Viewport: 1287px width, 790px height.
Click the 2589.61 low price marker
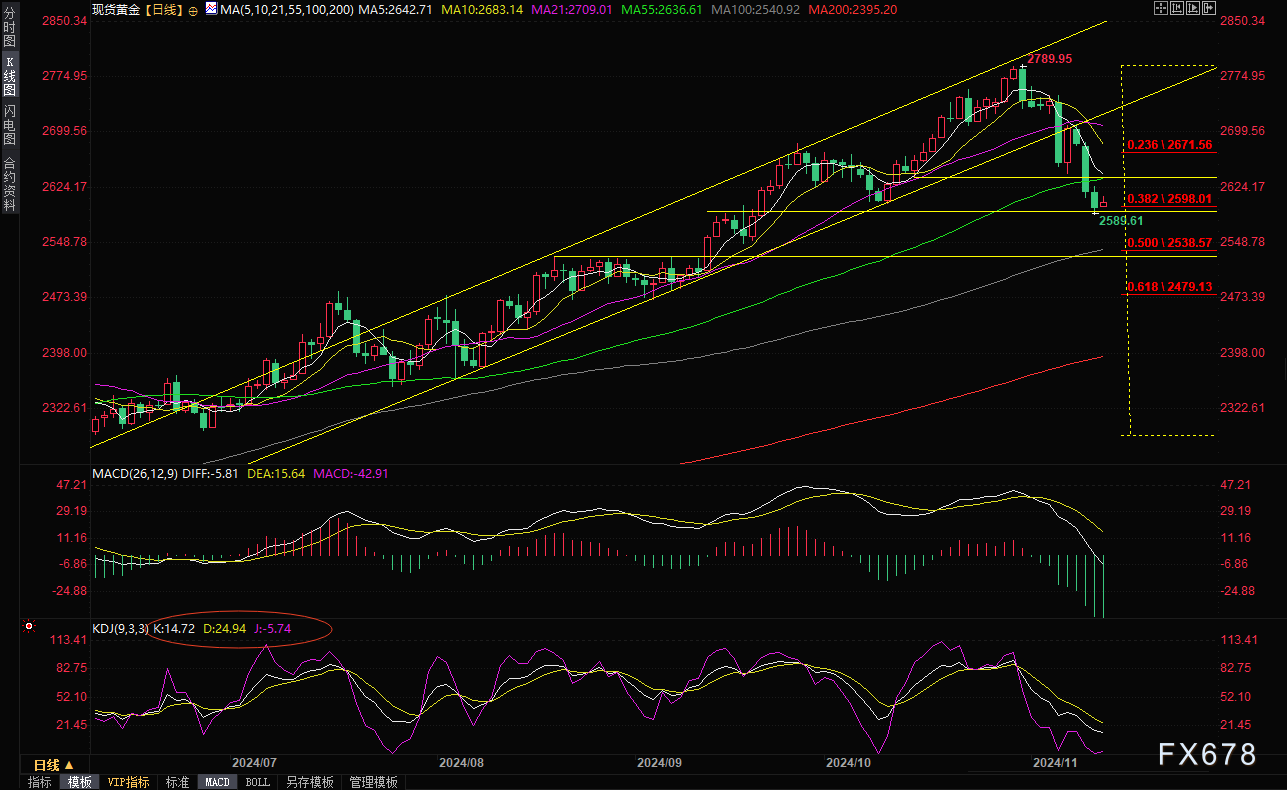(x=1120, y=220)
